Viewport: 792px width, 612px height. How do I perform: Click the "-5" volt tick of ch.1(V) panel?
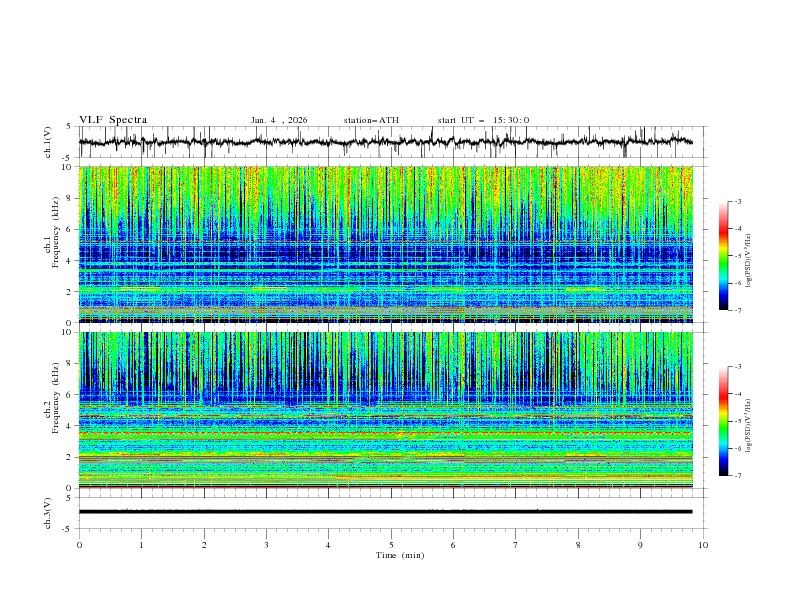coord(68,158)
